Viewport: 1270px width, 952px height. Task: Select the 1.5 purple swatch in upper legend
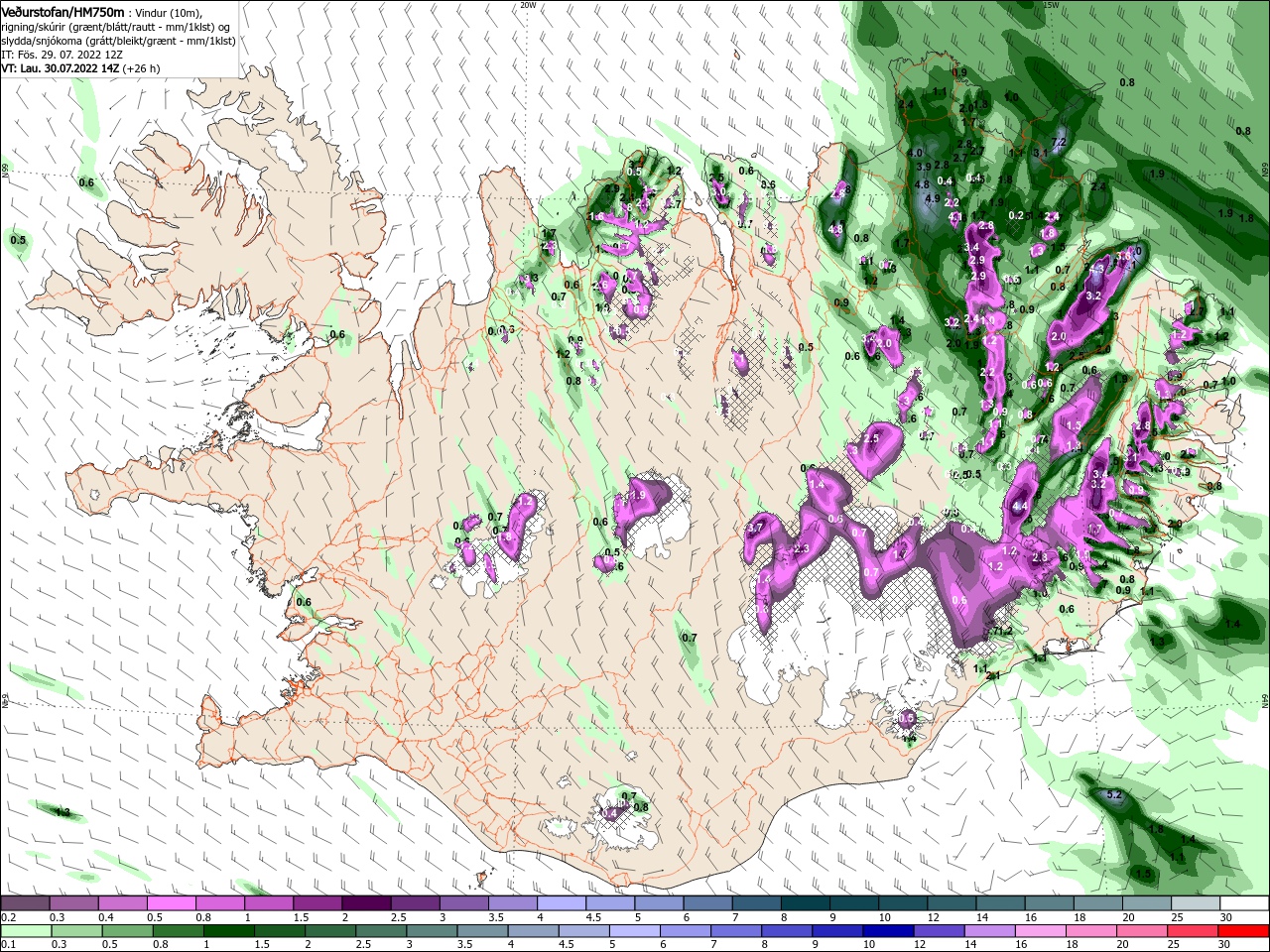[317, 903]
